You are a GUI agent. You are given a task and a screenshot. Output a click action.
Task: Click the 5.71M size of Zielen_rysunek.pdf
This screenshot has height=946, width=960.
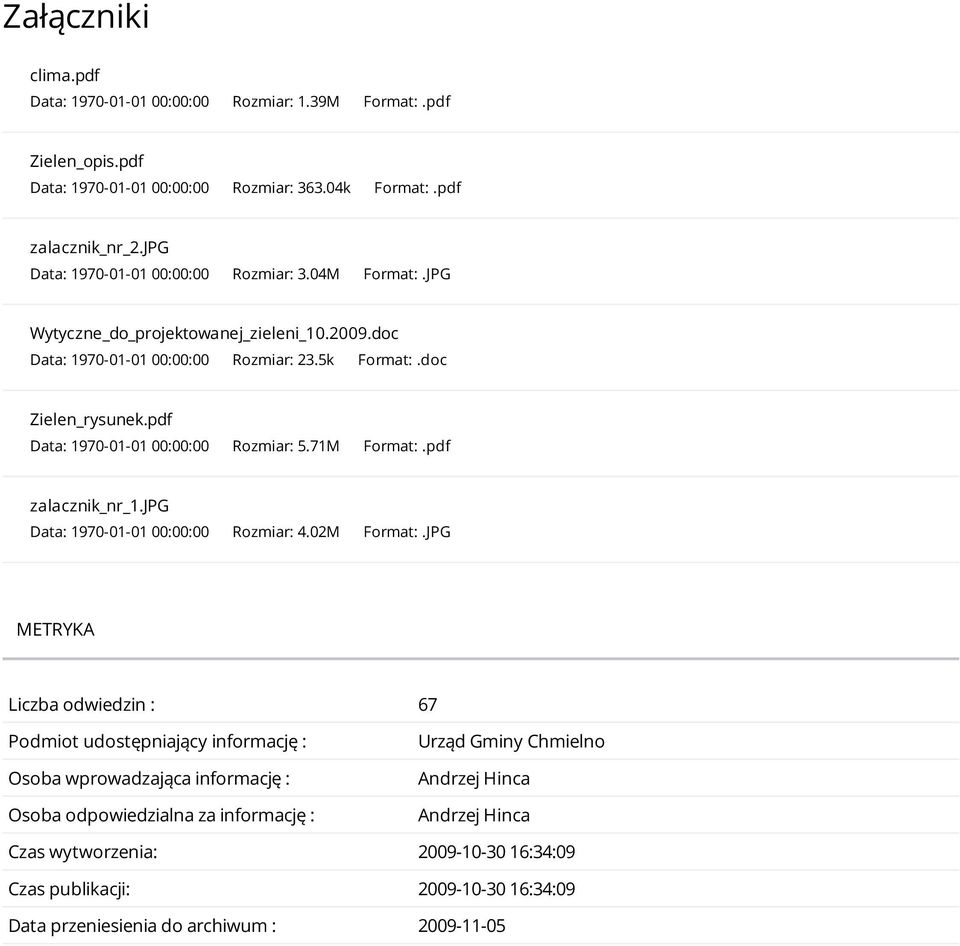tap(318, 446)
